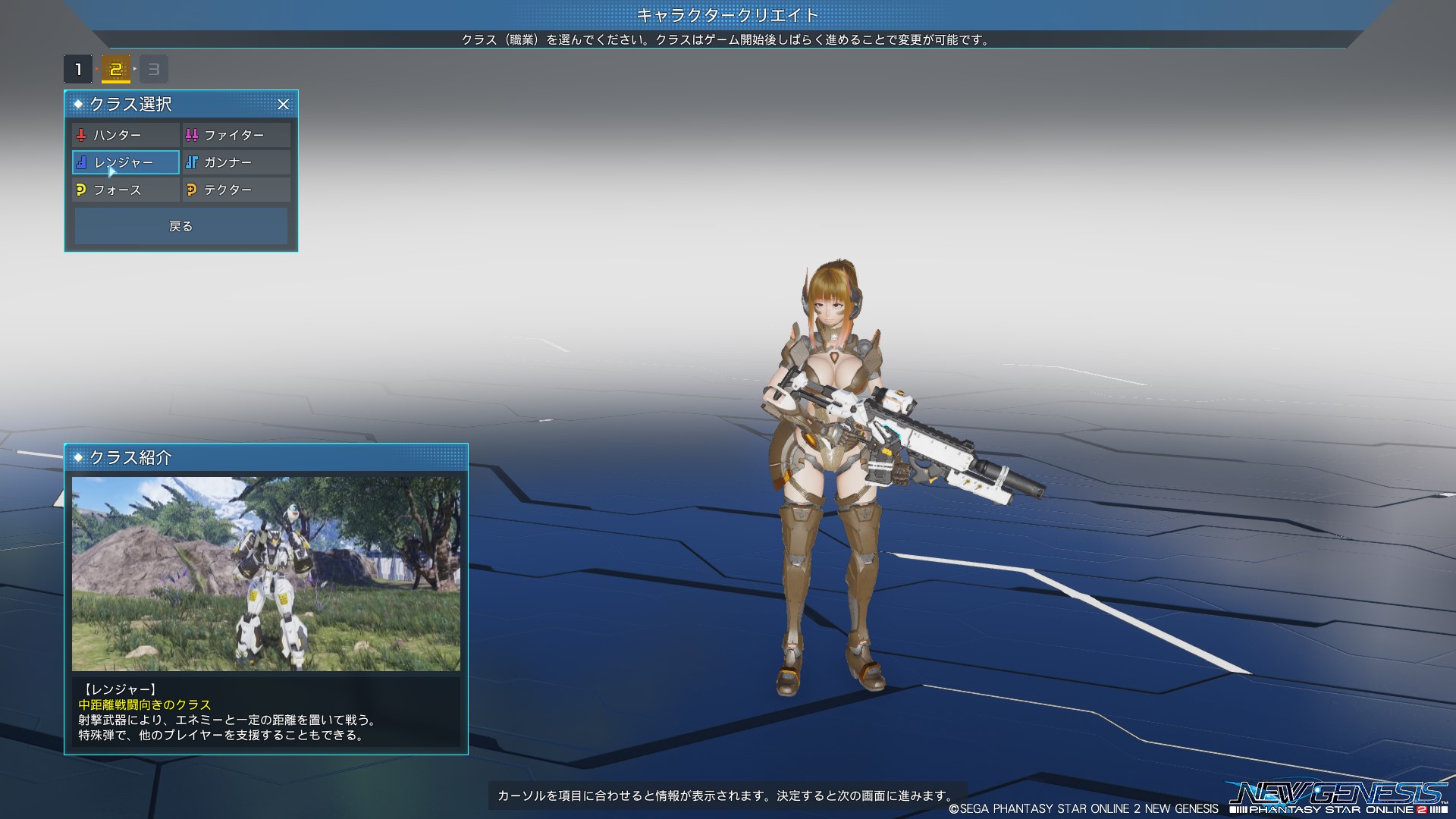
Task: Click the blue レンジャー rifle icon
Action: [x=81, y=162]
